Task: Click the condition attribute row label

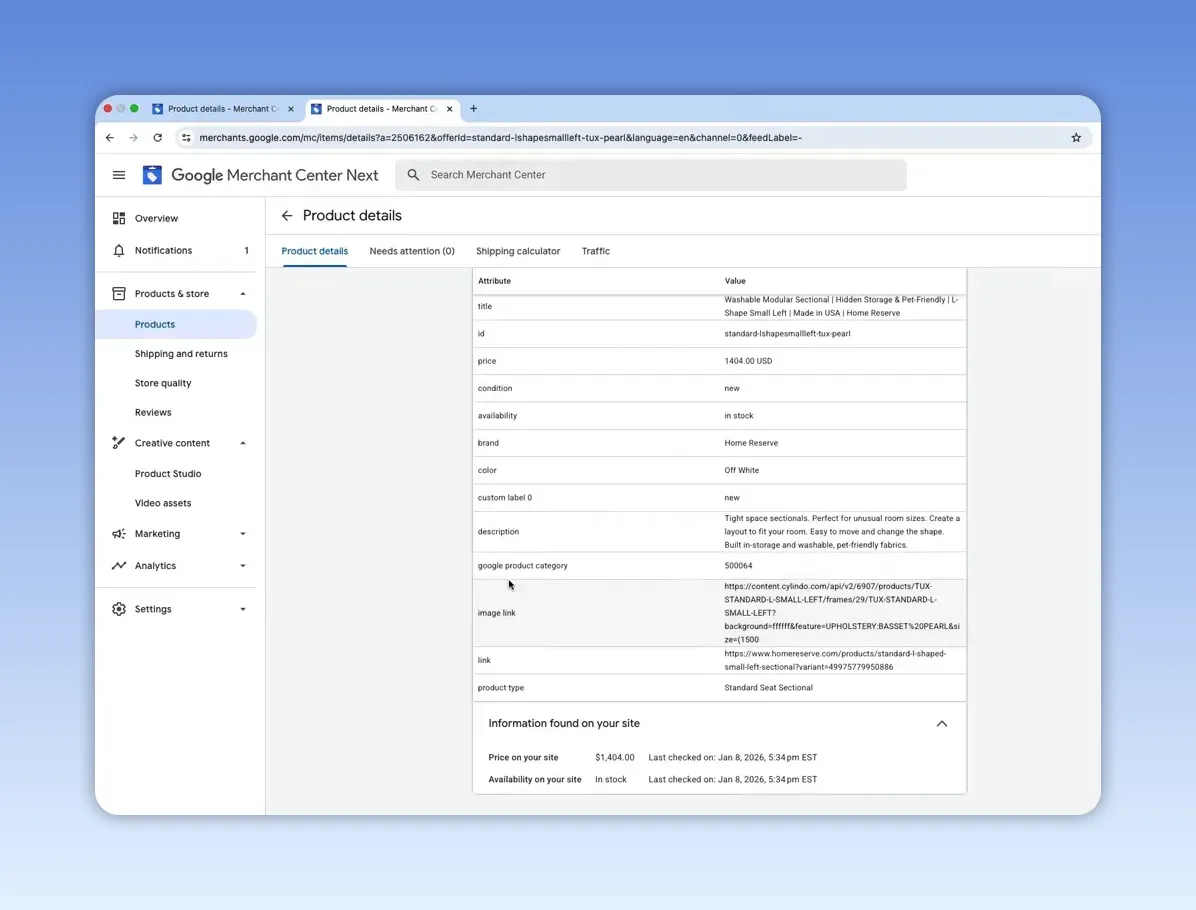Action: [x=495, y=388]
